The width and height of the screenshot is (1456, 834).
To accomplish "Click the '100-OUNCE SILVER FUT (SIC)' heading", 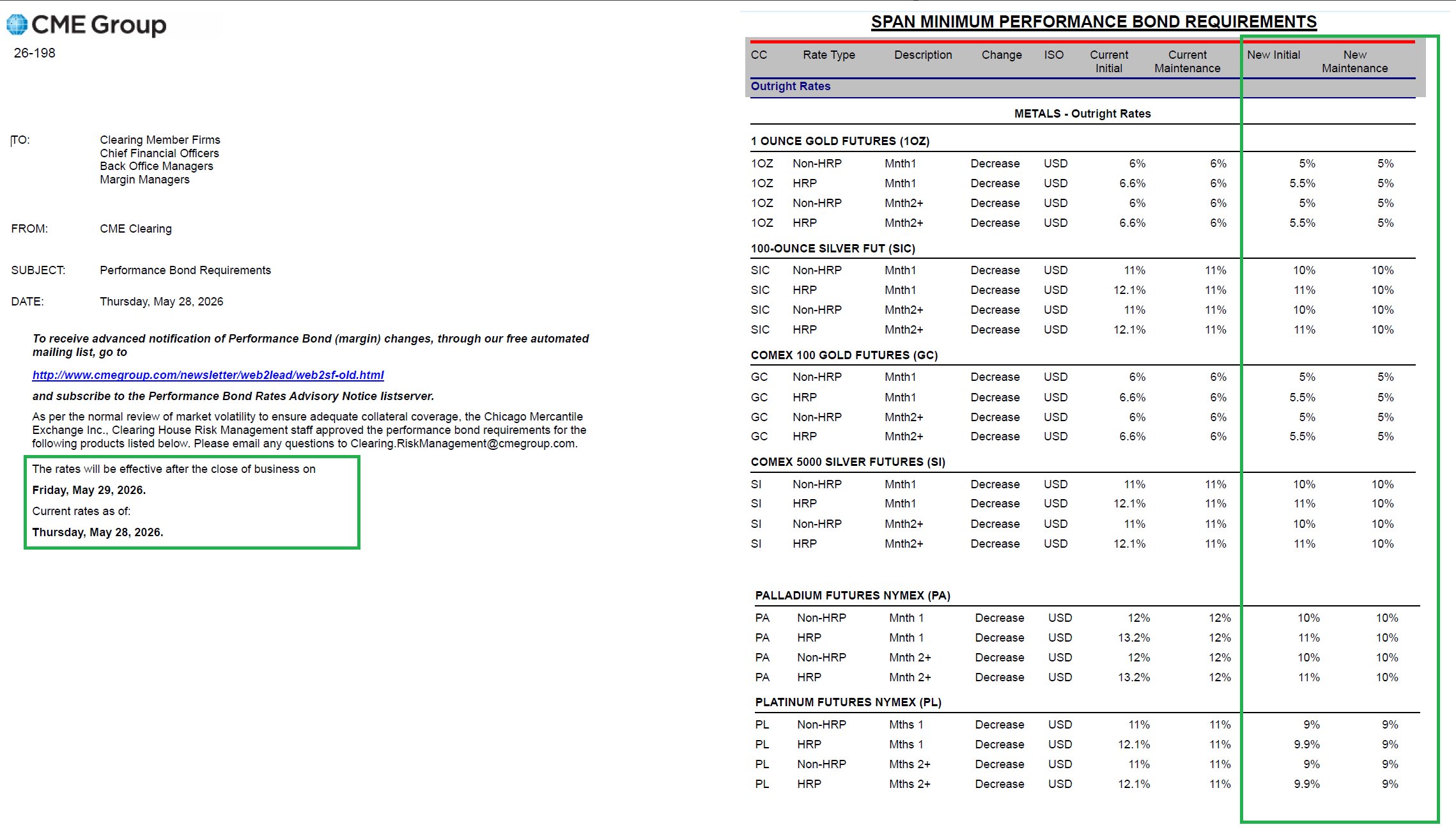I will point(833,249).
